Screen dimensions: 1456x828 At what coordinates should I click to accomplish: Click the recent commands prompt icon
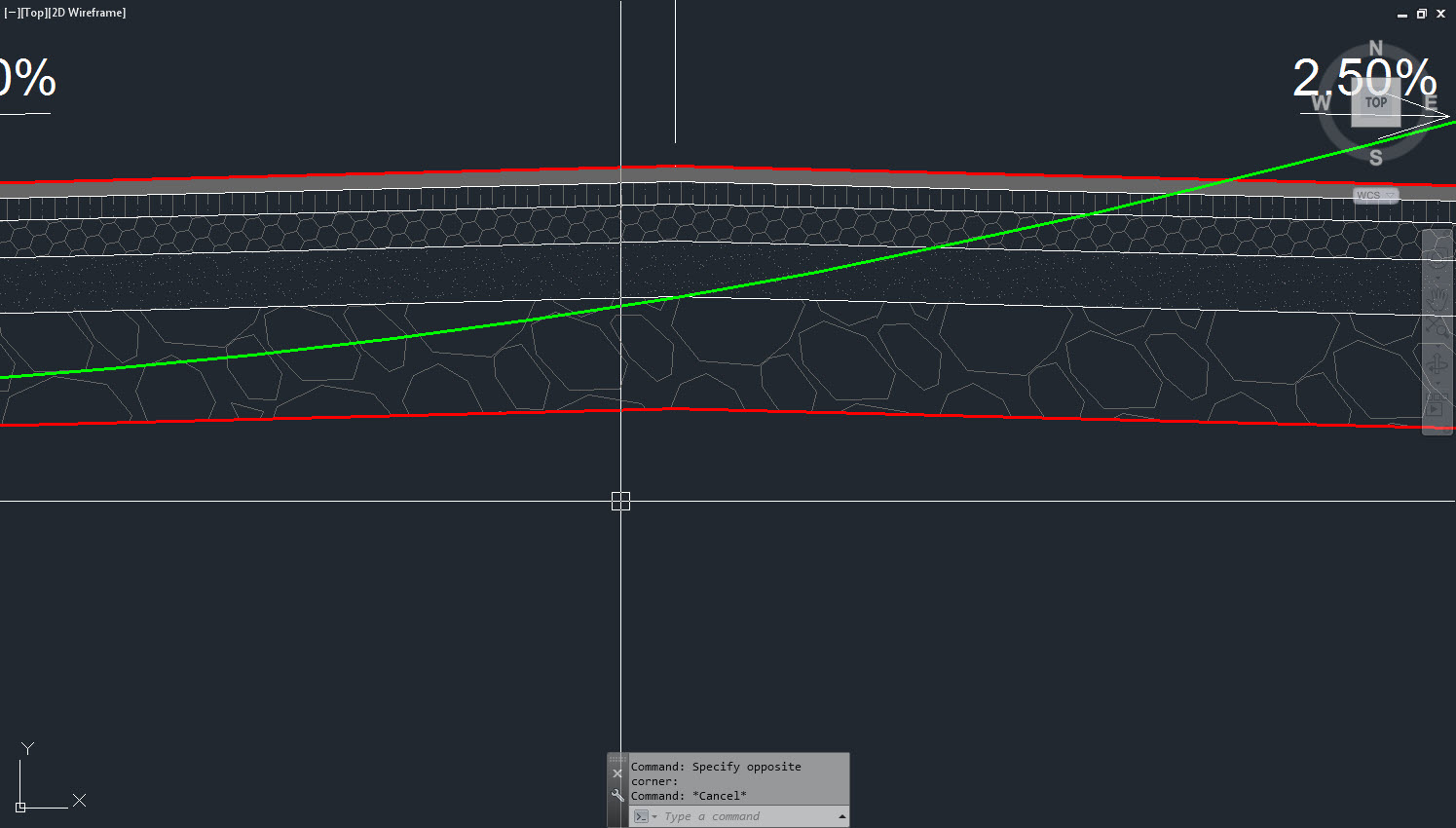642,815
